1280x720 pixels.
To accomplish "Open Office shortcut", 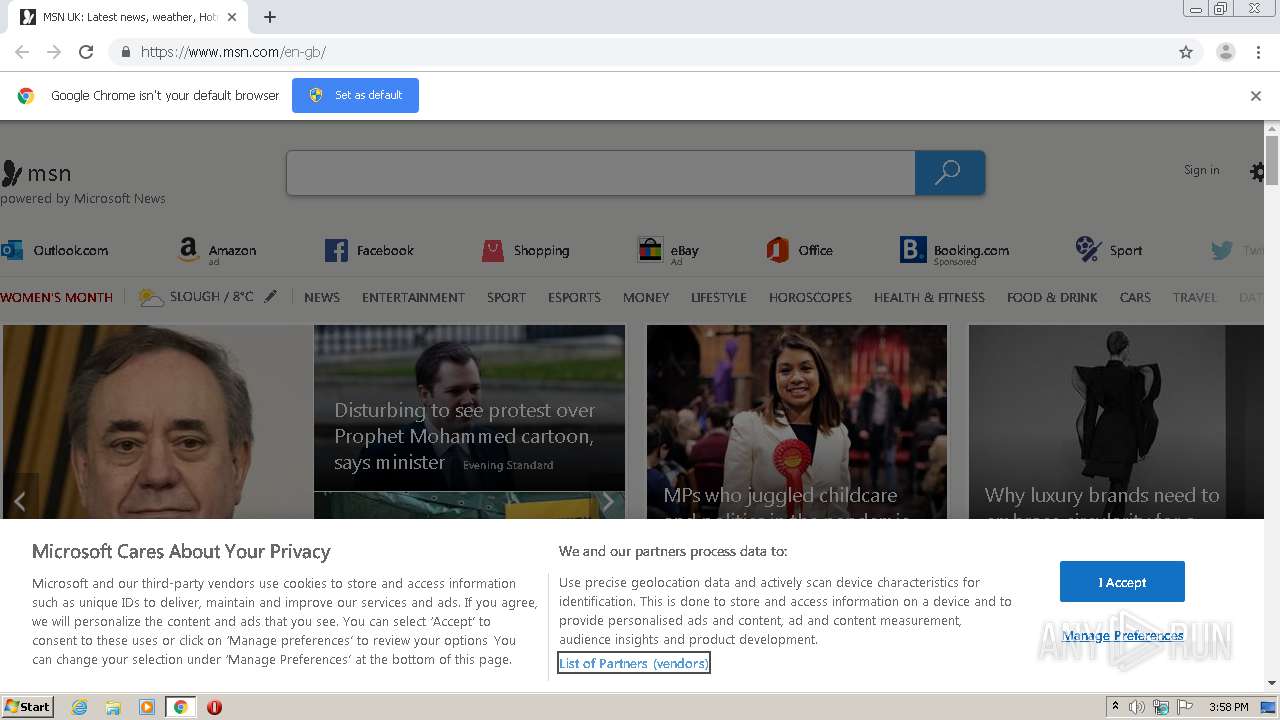I will [800, 250].
